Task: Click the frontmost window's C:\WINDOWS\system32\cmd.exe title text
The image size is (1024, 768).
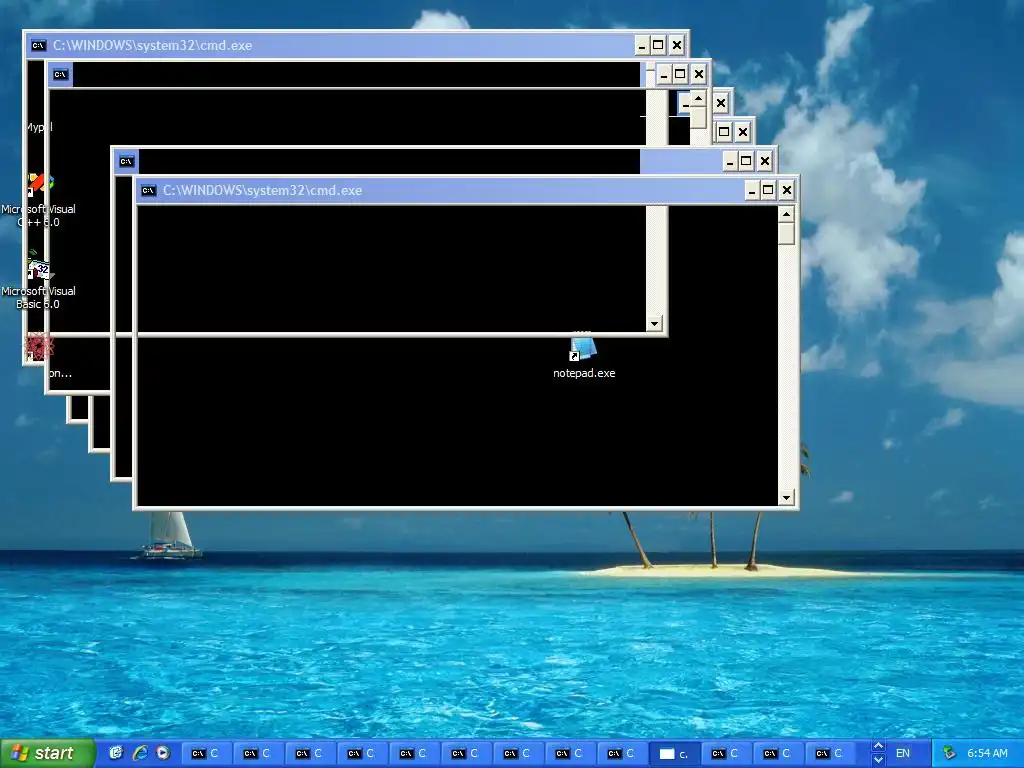Action: point(262,191)
